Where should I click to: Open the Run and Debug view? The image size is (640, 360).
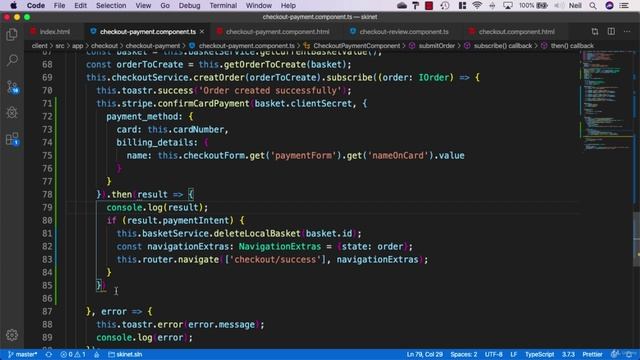12,113
